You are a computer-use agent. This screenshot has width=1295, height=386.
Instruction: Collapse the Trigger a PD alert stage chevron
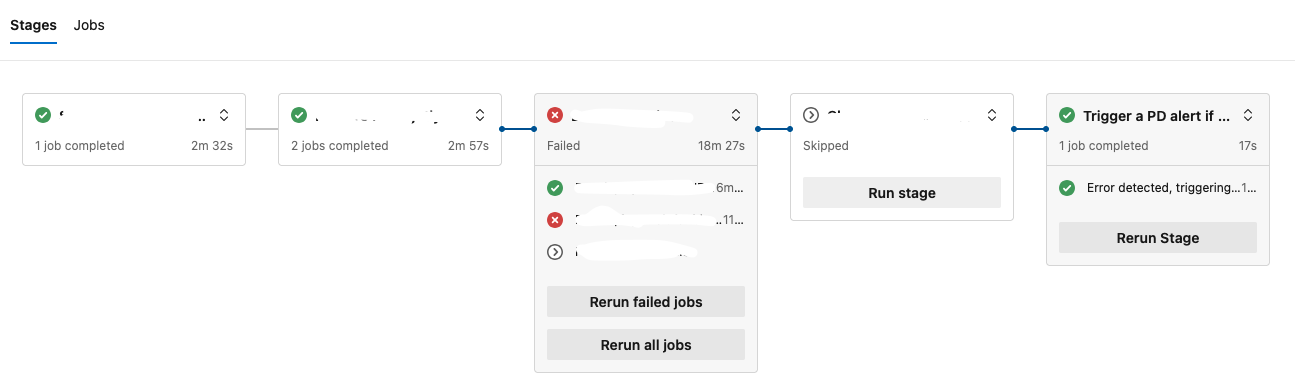click(x=1248, y=115)
